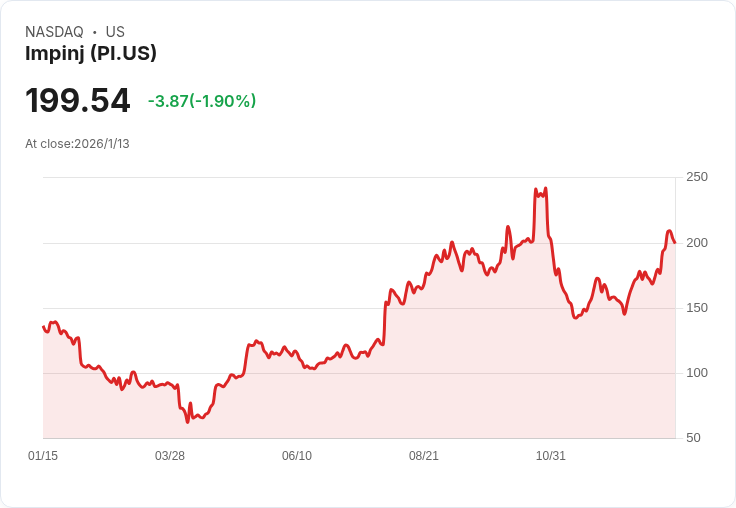Select the 200 y-axis price label
Viewport: 736px width, 508px height.
(697, 243)
